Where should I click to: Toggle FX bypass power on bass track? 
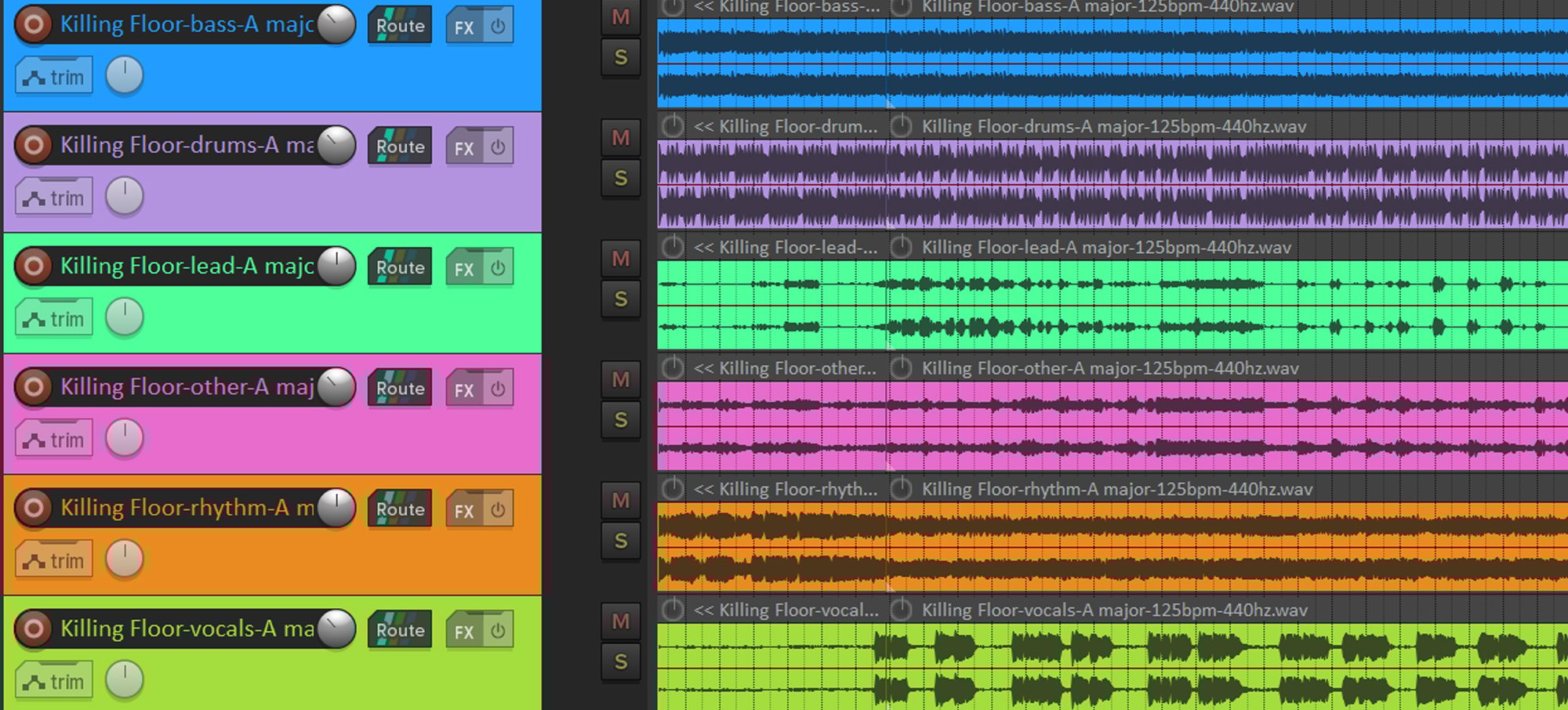click(499, 26)
